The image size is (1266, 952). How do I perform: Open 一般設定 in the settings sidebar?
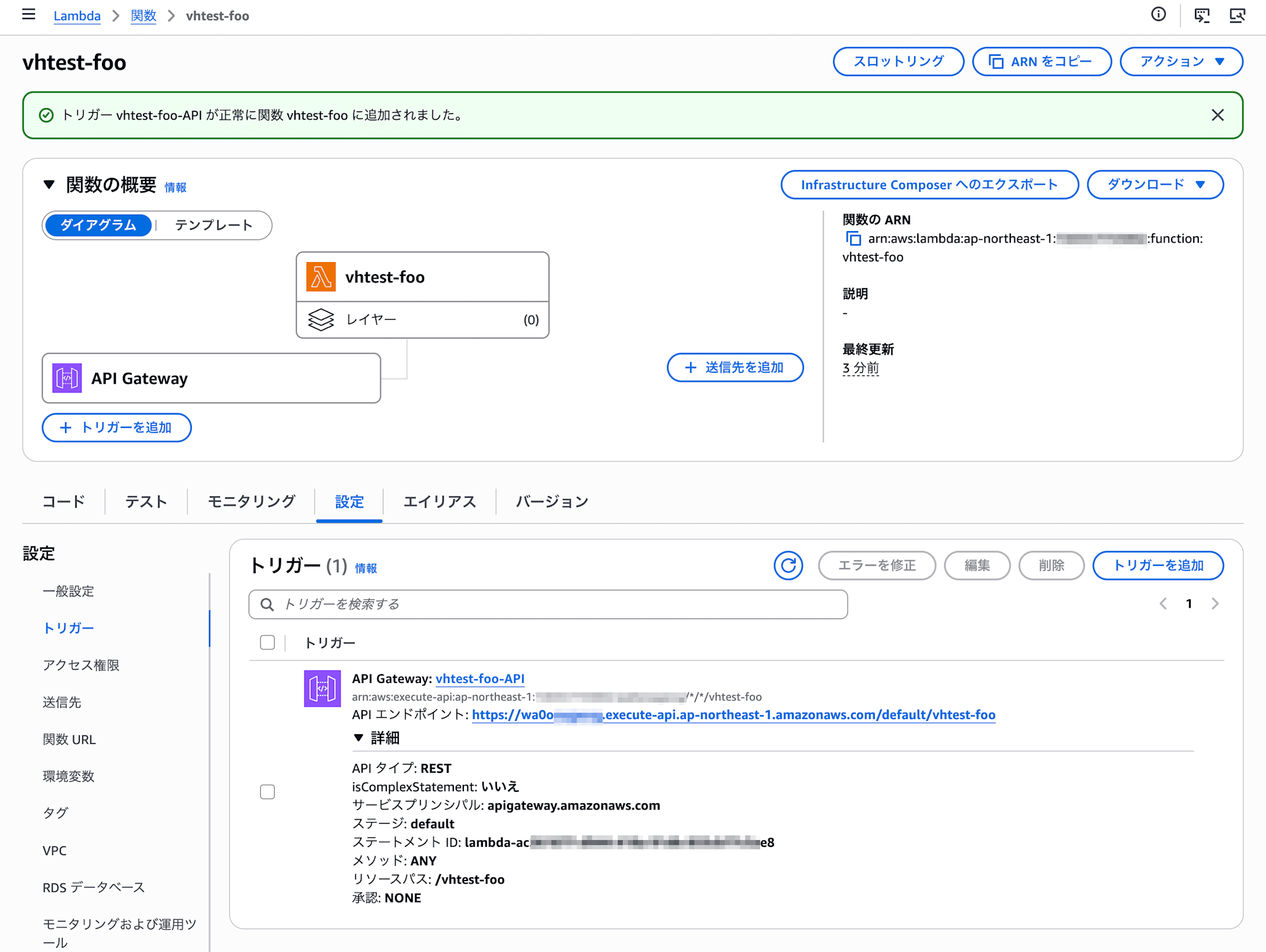point(68,591)
